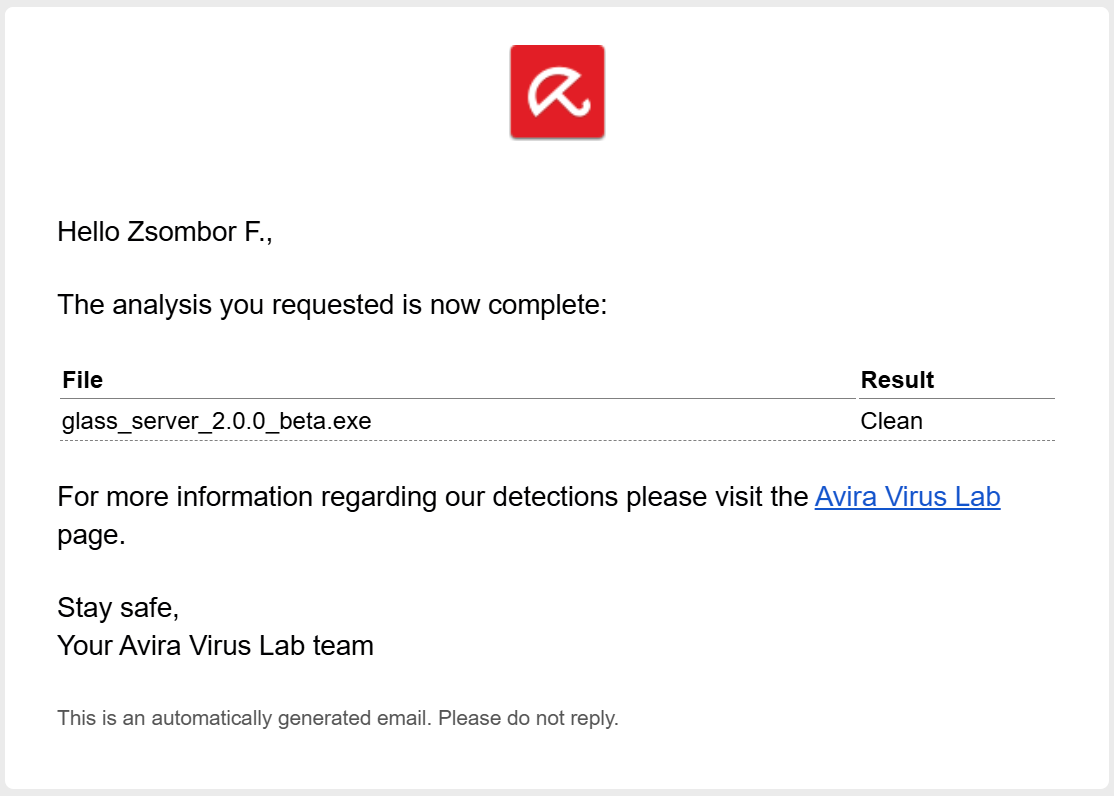Click the analysis complete message line
Image resolution: width=1114 pixels, height=796 pixels.
coord(332,305)
